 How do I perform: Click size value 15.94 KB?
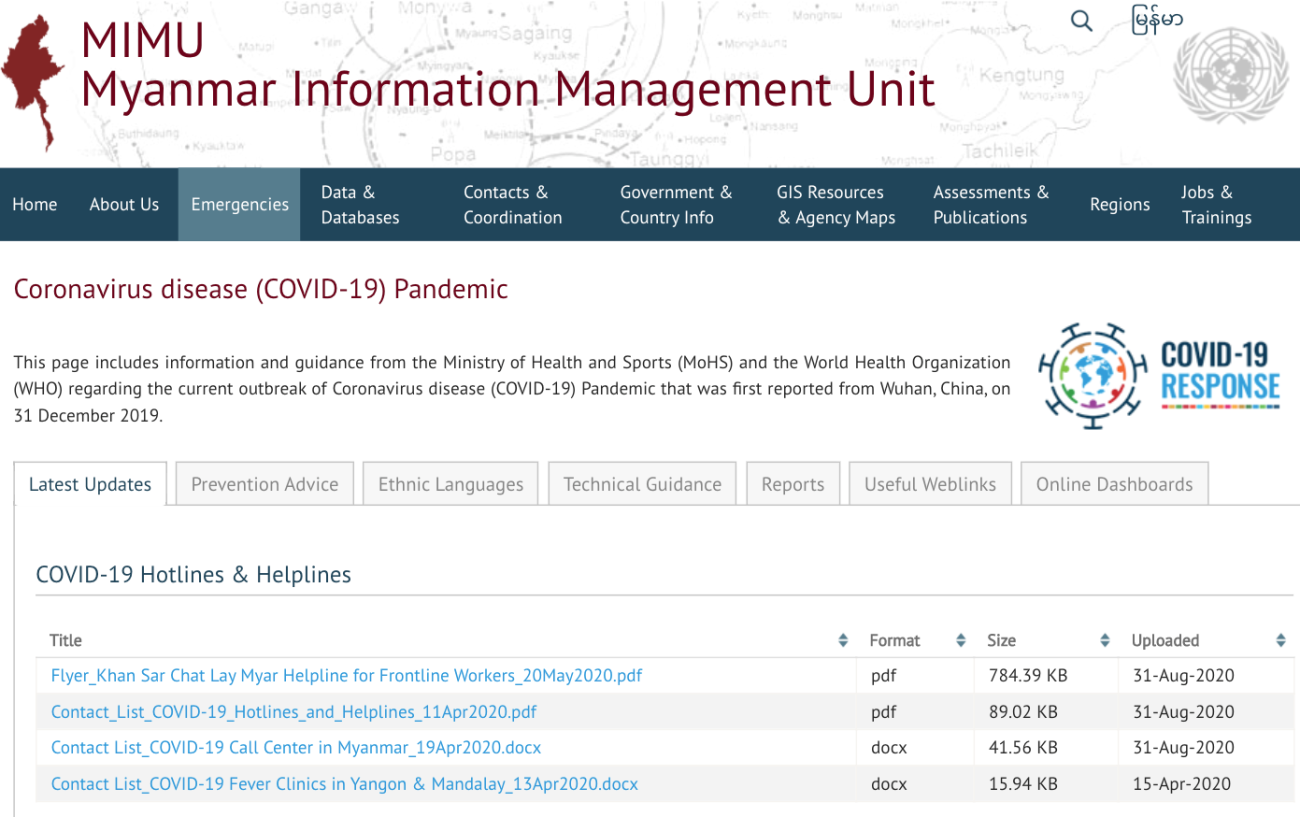click(1023, 784)
